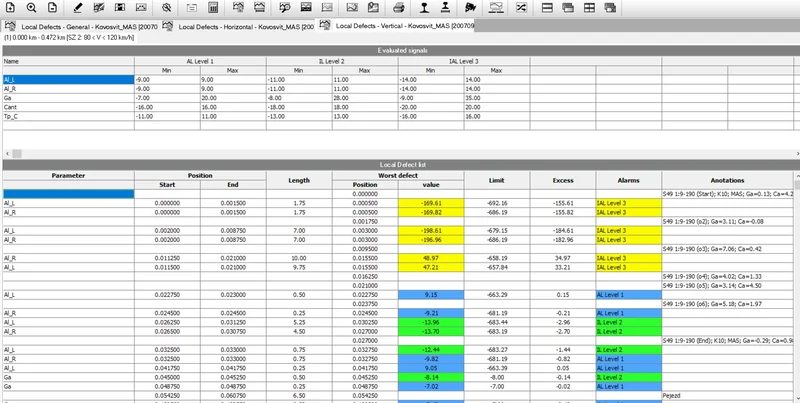The height and width of the screenshot is (403, 800).
Task: Click the Length column header
Action: [299, 180]
